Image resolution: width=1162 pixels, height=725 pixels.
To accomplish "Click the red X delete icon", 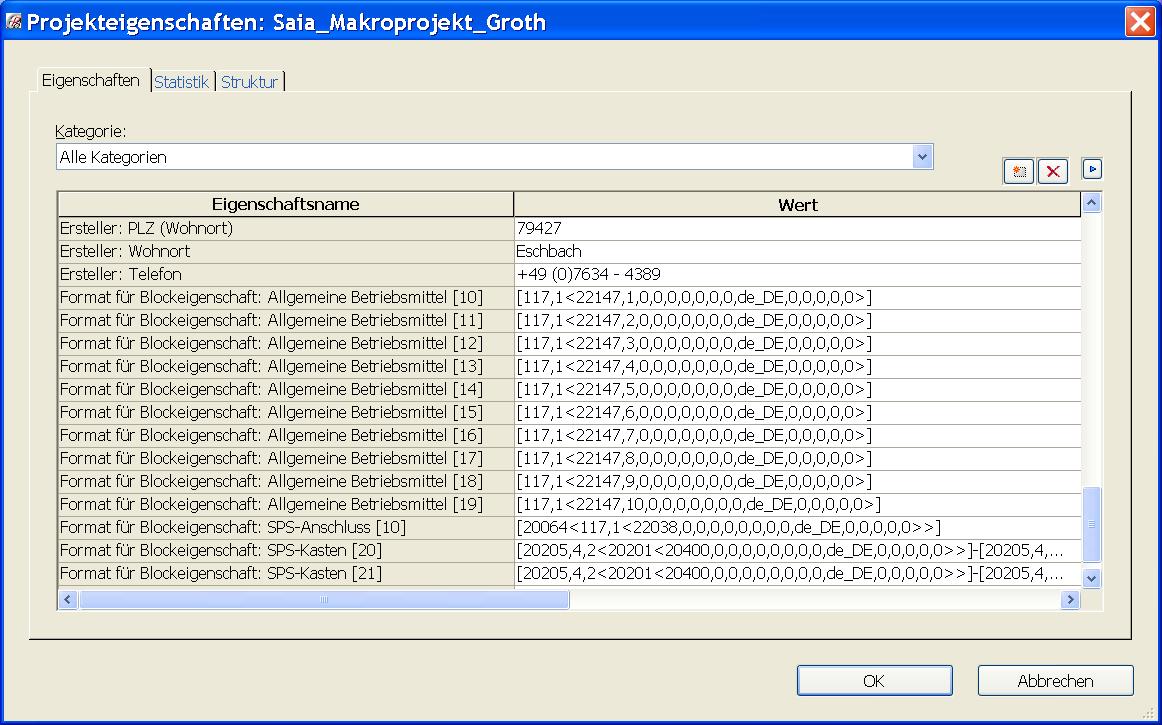I will 1052,171.
